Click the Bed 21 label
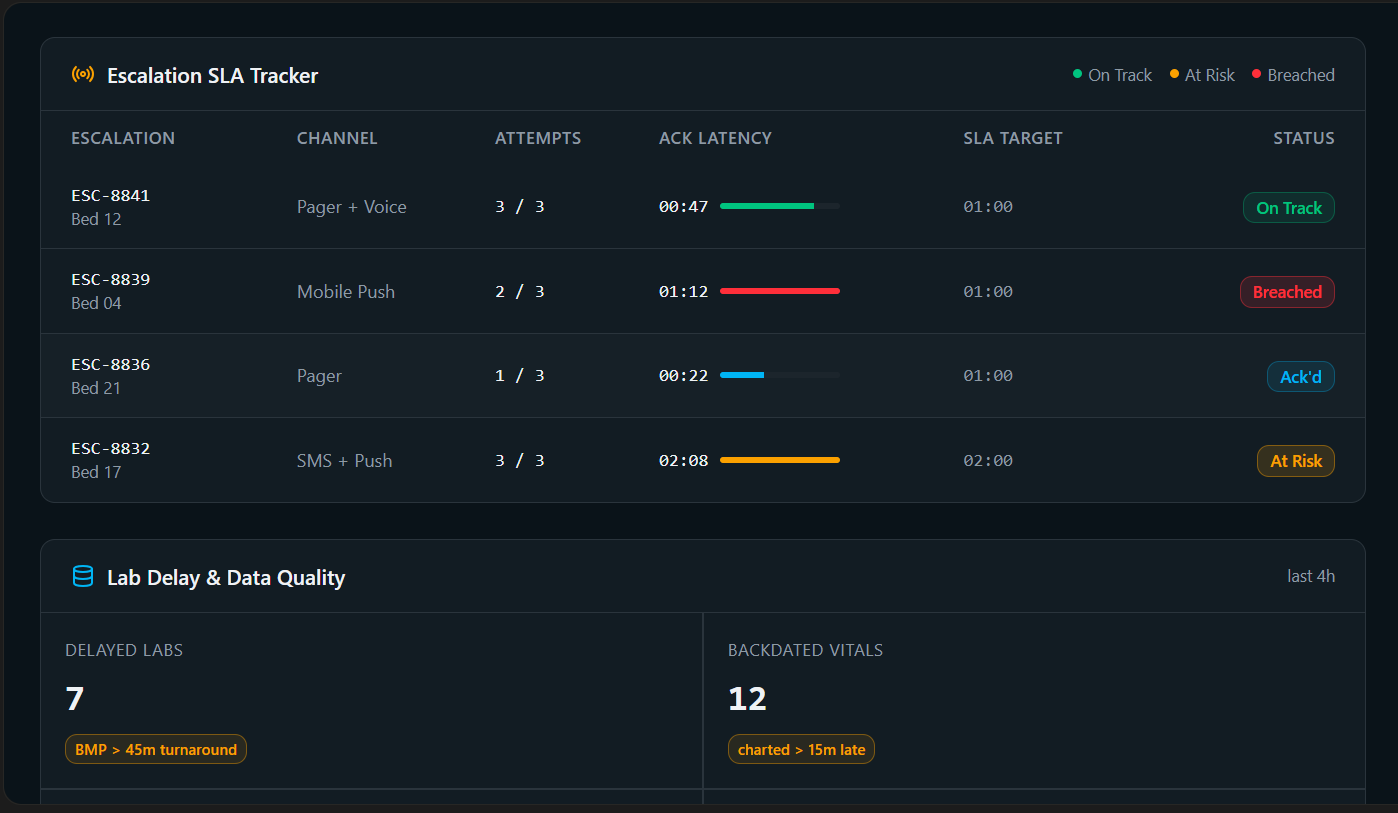Screen dimensions: 1398x813 click(96, 388)
